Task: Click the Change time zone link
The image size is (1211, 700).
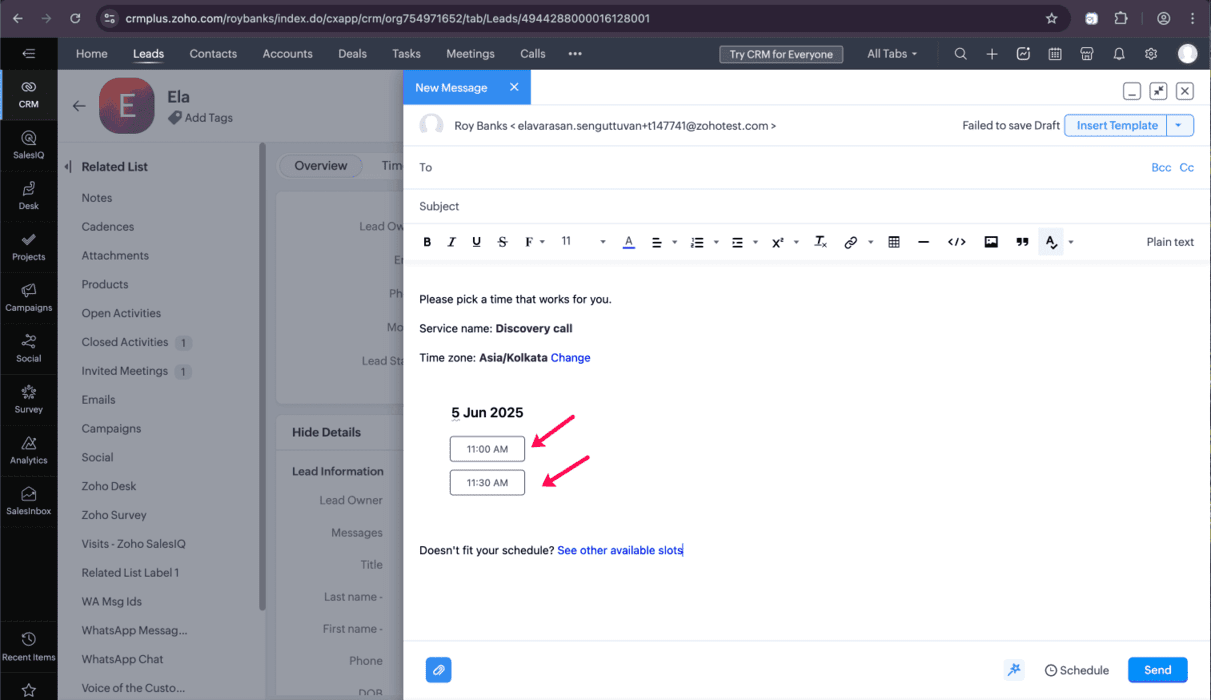Action: coord(570,358)
